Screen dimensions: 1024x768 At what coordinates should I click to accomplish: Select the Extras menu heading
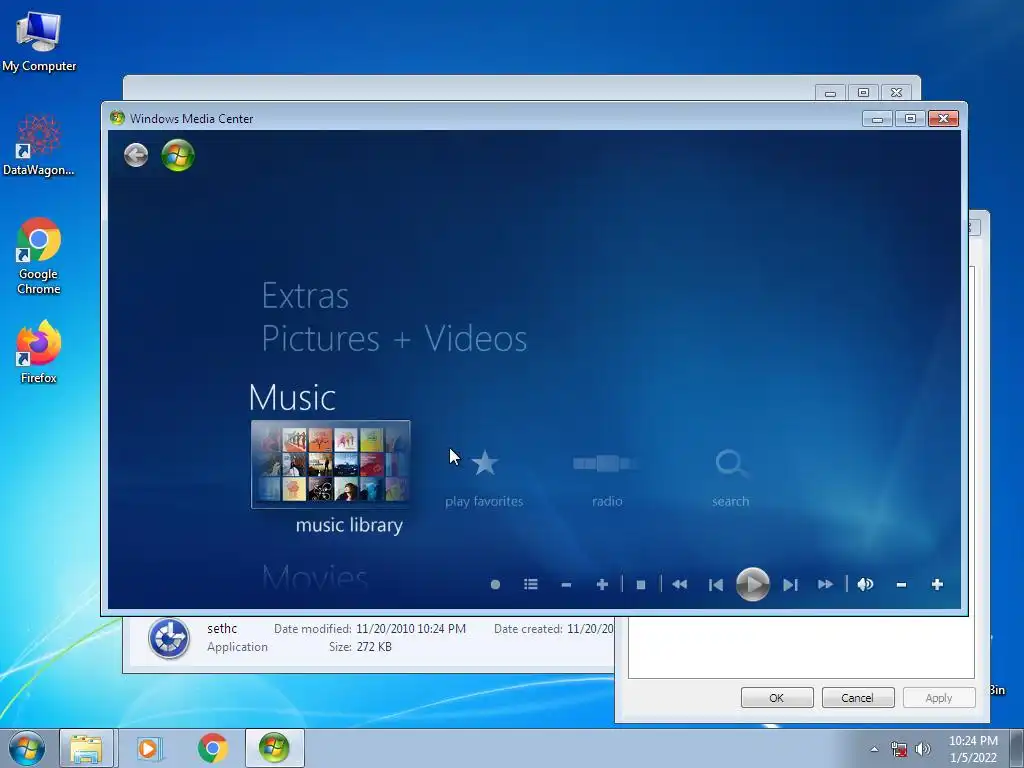305,296
